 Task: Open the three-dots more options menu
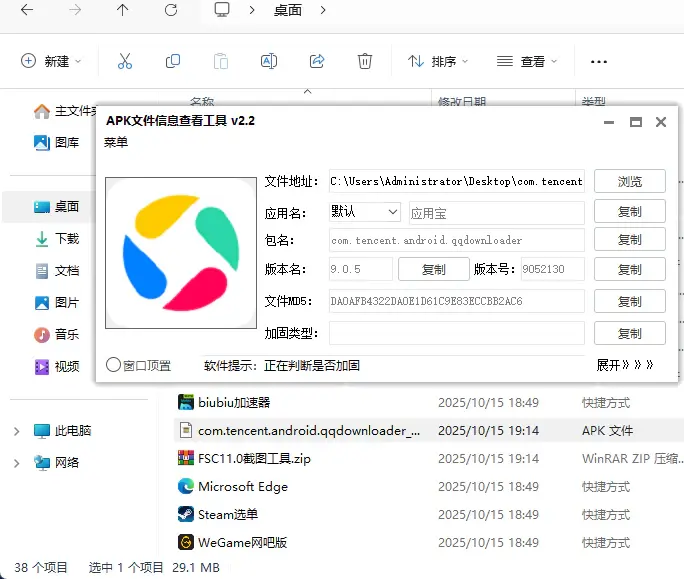pos(599,61)
